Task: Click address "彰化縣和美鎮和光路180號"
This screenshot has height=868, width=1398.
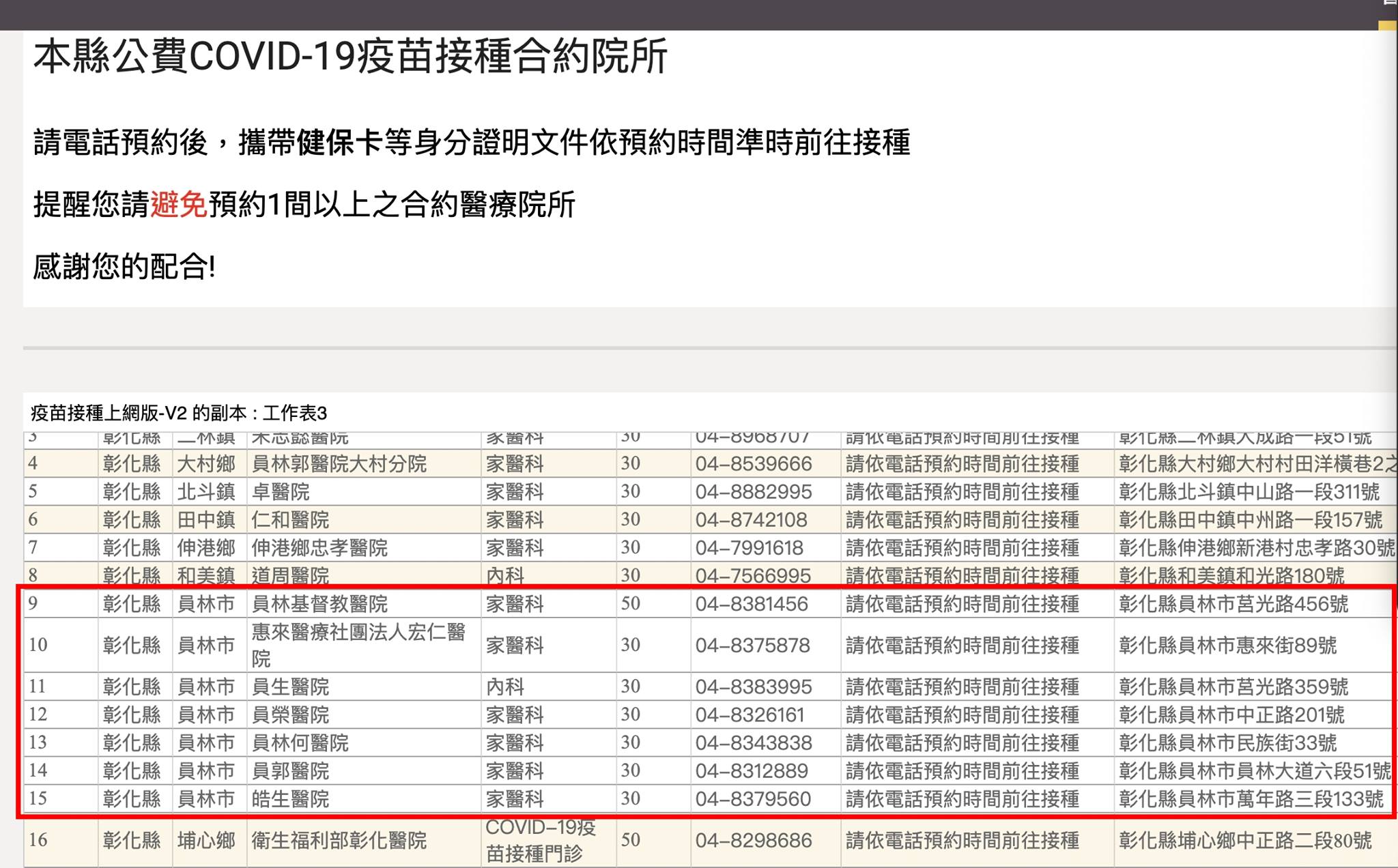Action: tap(1231, 576)
